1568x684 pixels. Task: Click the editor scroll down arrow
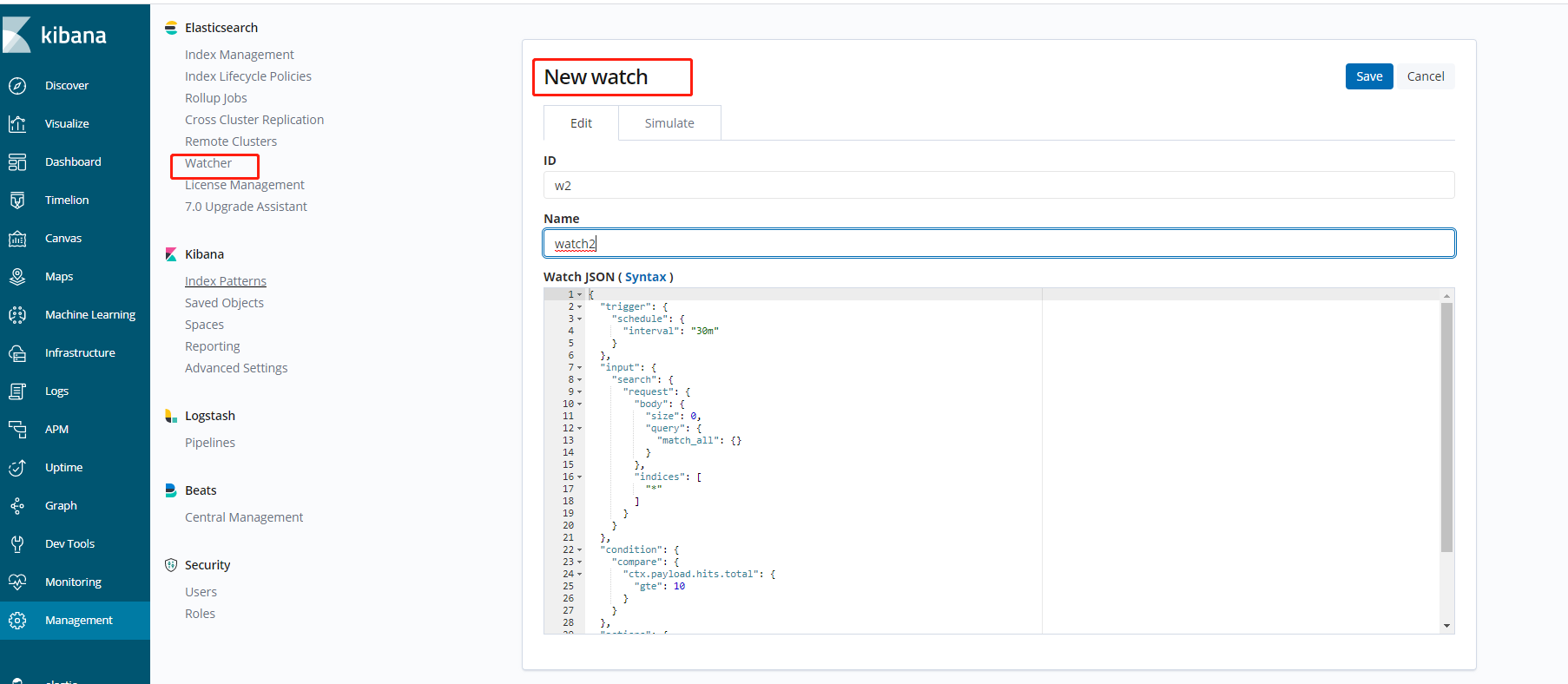point(1446,626)
